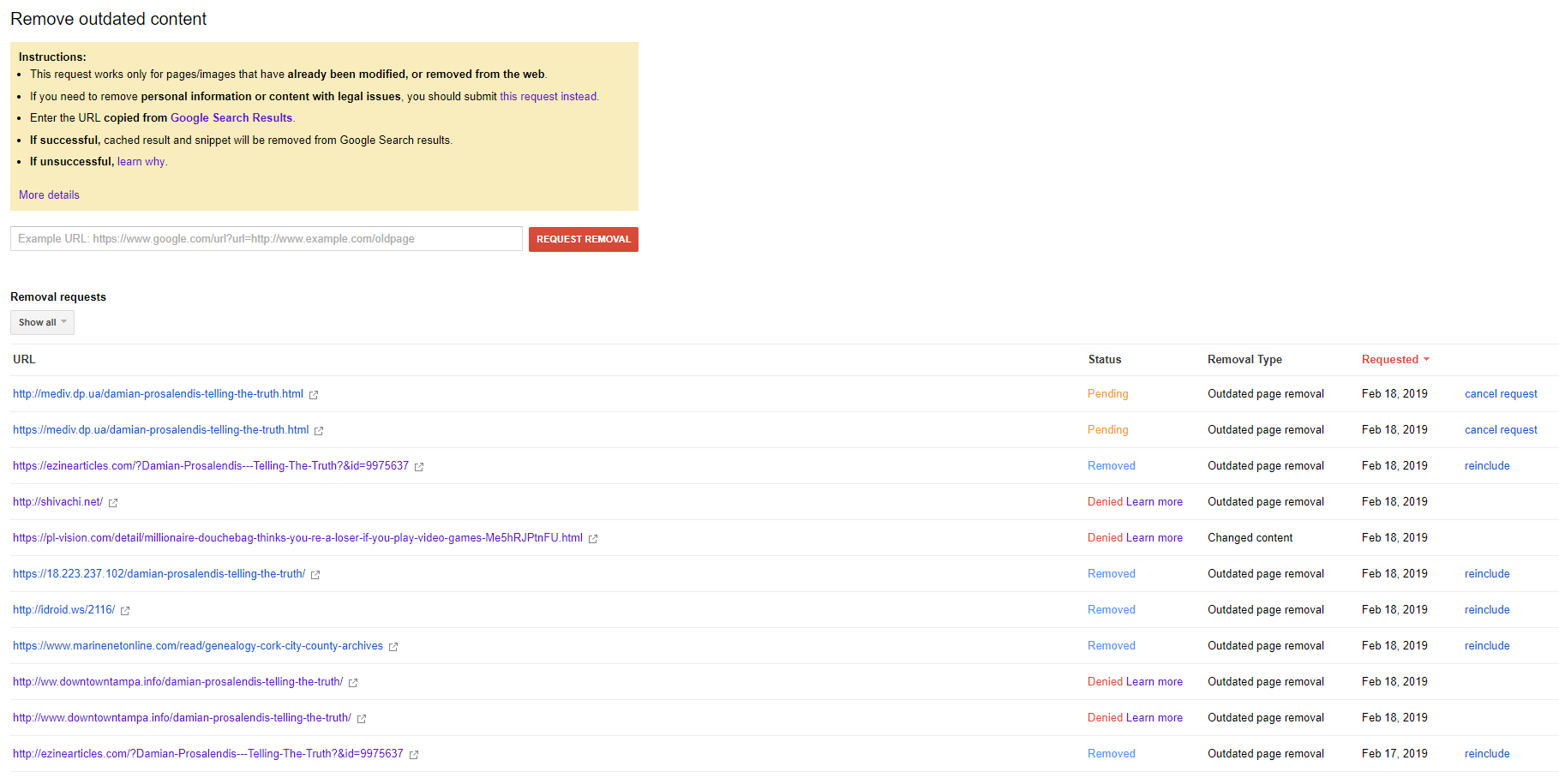Follow the Google Search Results link

point(231,118)
